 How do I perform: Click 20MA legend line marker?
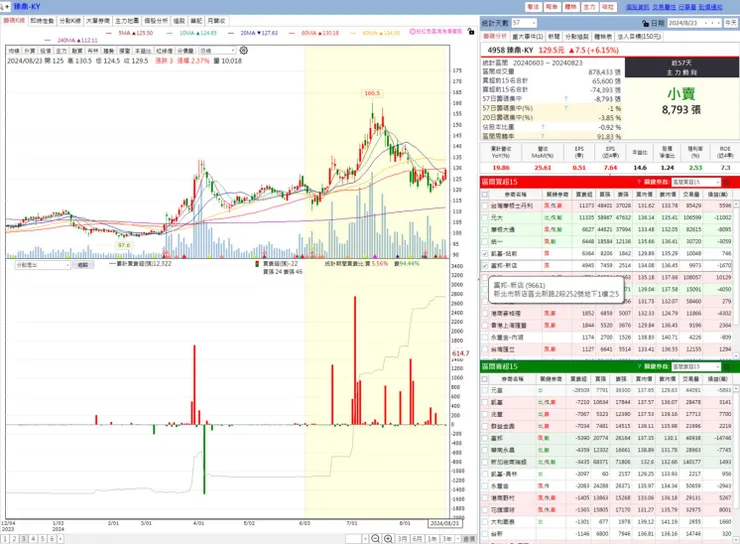(231, 33)
